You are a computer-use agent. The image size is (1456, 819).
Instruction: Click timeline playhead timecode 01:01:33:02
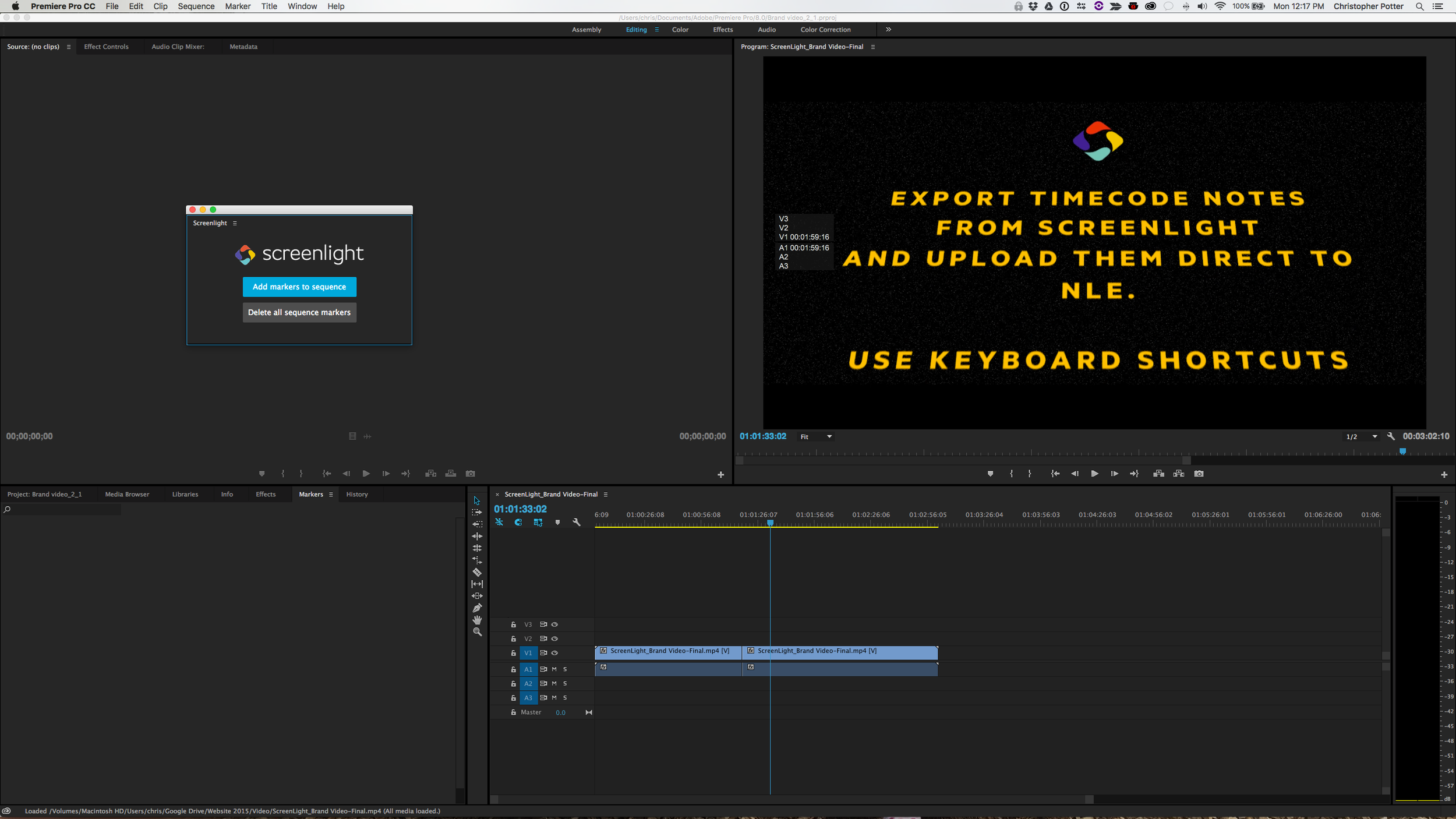(x=520, y=509)
